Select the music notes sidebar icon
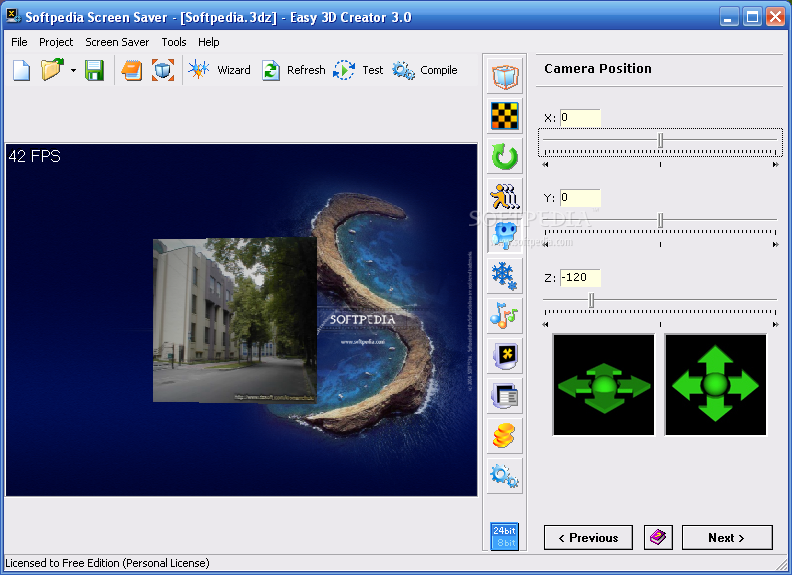 click(505, 316)
